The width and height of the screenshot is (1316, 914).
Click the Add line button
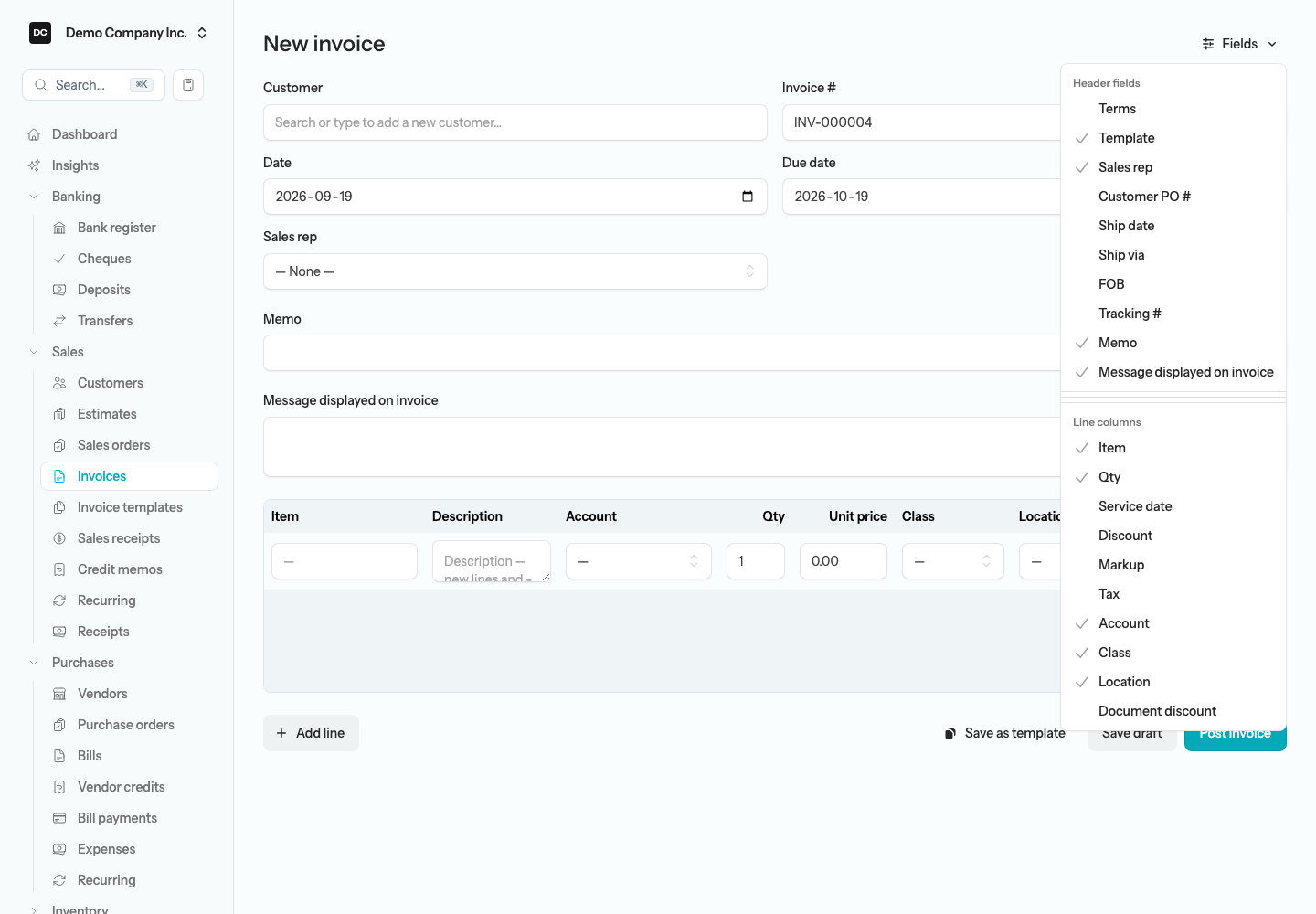click(x=311, y=733)
